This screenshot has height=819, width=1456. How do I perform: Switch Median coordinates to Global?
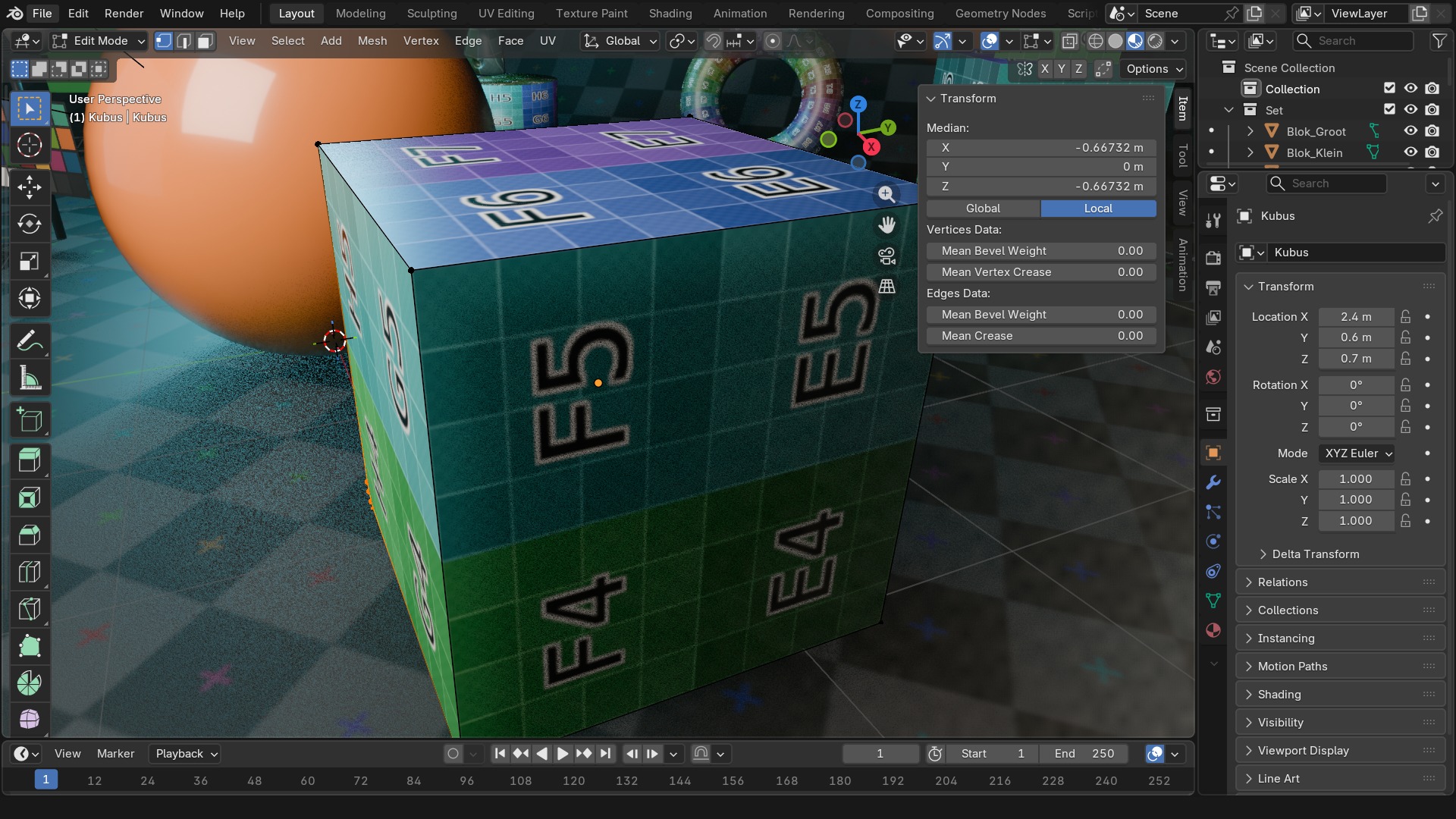(x=983, y=209)
